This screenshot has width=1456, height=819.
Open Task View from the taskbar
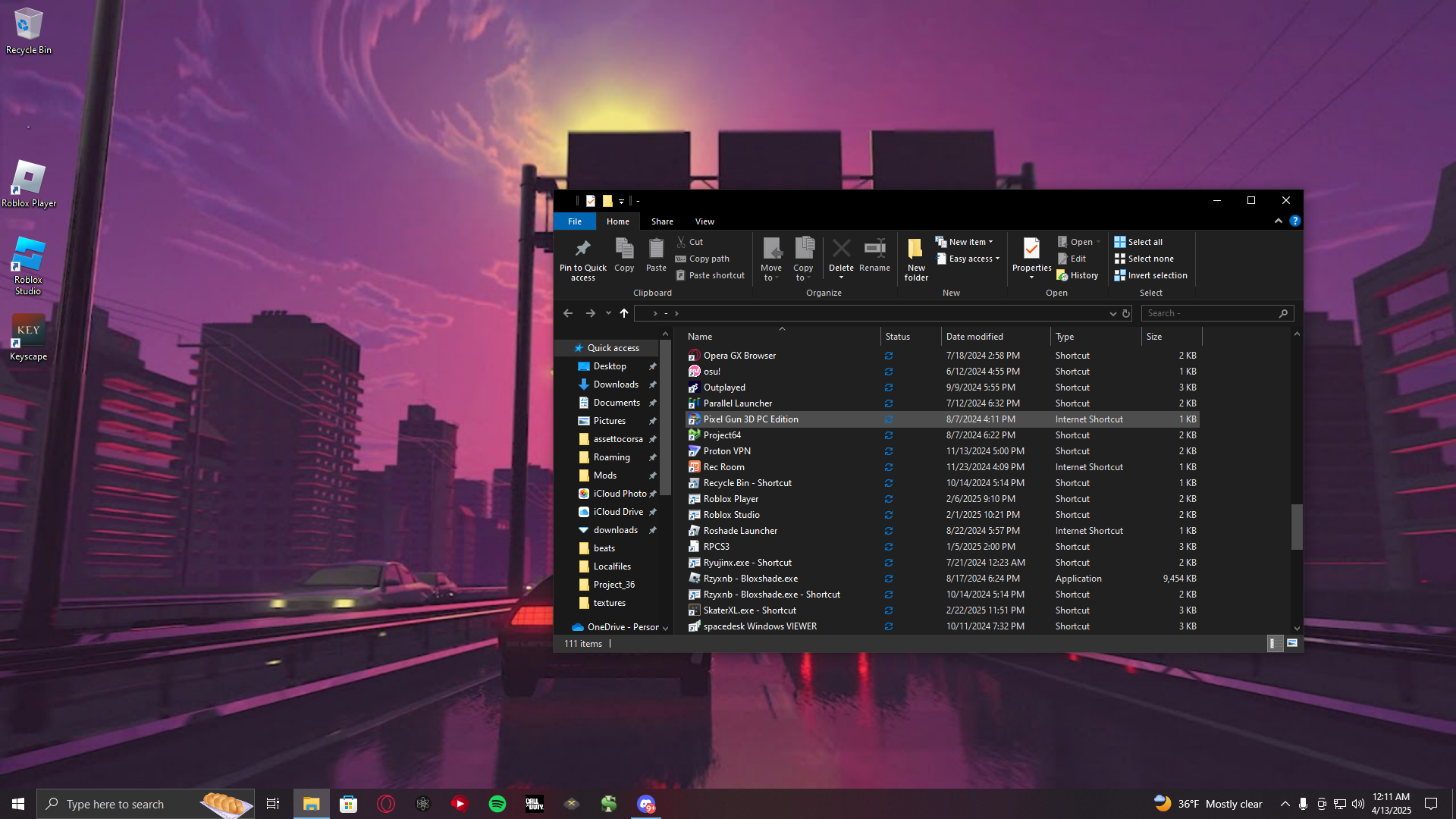pyautogui.click(x=273, y=804)
